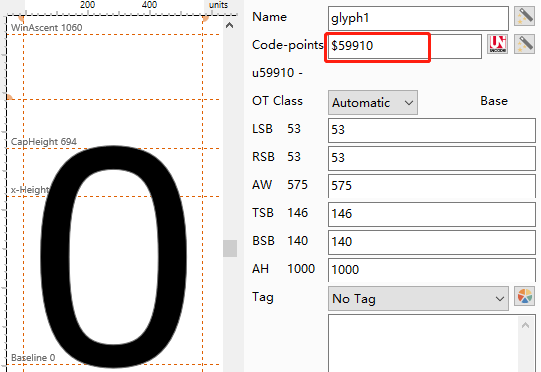Image resolution: width=541 pixels, height=372 pixels.
Task: Click the Name input field with glyph1
Action: 418,18
